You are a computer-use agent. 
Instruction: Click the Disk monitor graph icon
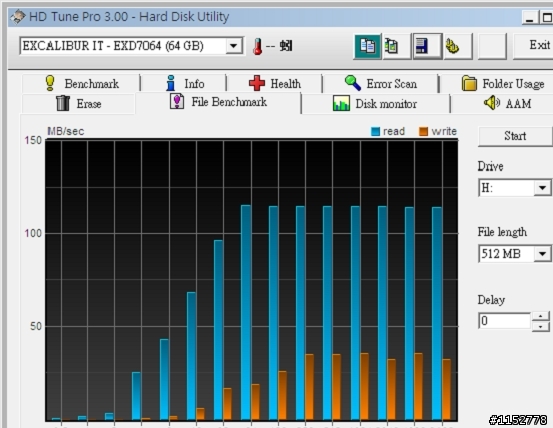point(341,103)
